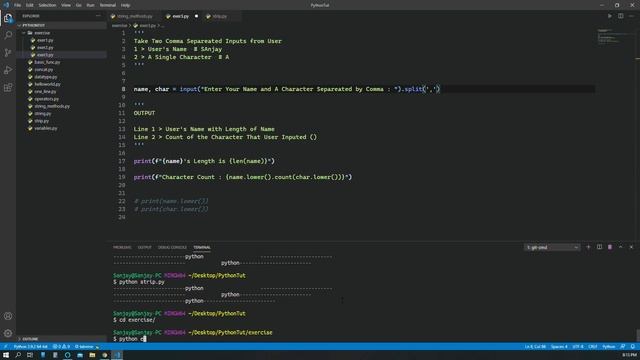Open string_methods.py in the explorer

(x=52, y=106)
